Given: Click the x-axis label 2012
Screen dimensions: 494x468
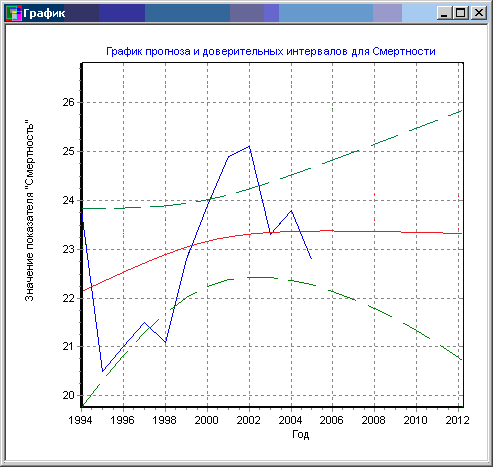Looking at the screenshot, I should (457, 420).
